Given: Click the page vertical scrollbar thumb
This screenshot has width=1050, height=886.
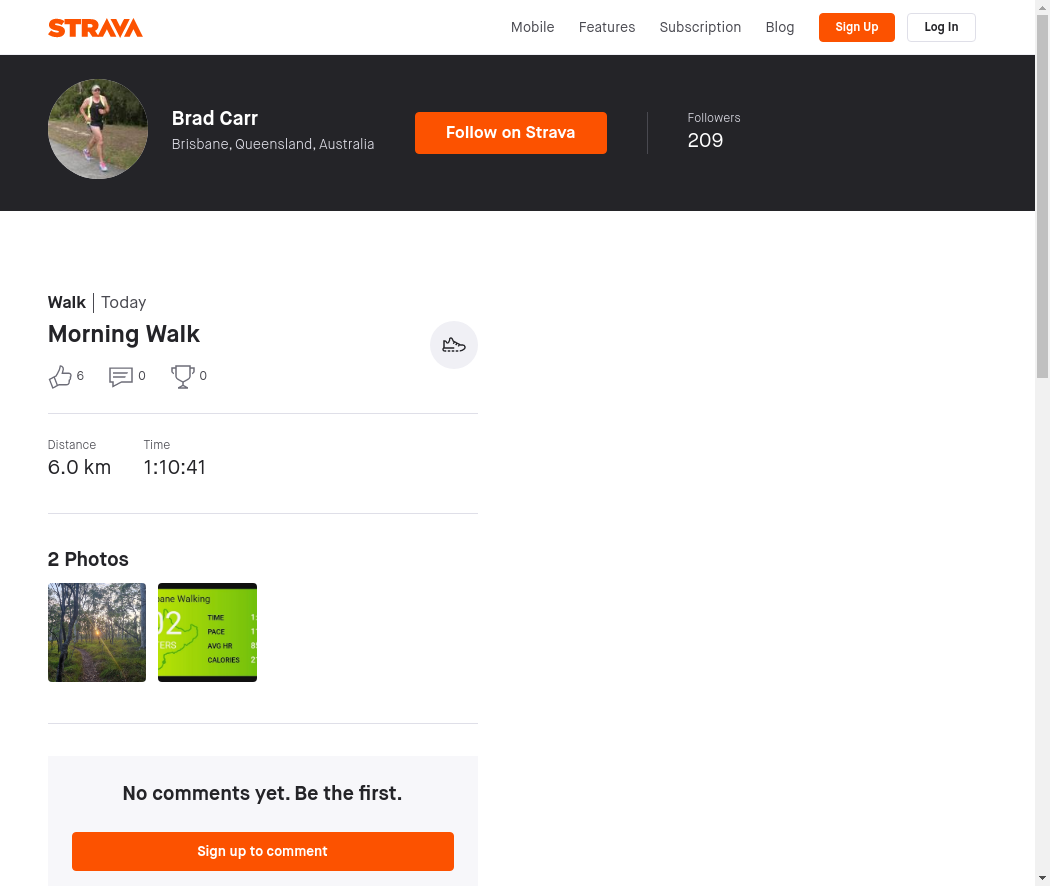Looking at the screenshot, I should pyautogui.click(x=1043, y=196).
